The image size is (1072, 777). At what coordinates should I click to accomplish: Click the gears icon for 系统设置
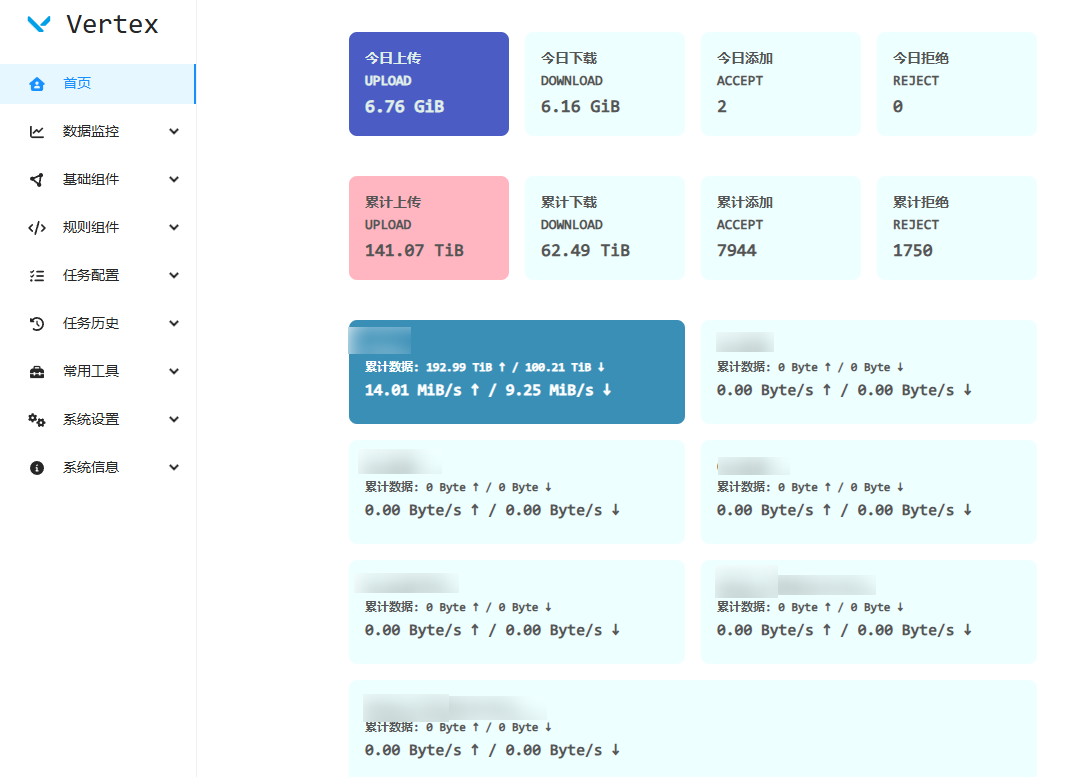[x=37, y=420]
